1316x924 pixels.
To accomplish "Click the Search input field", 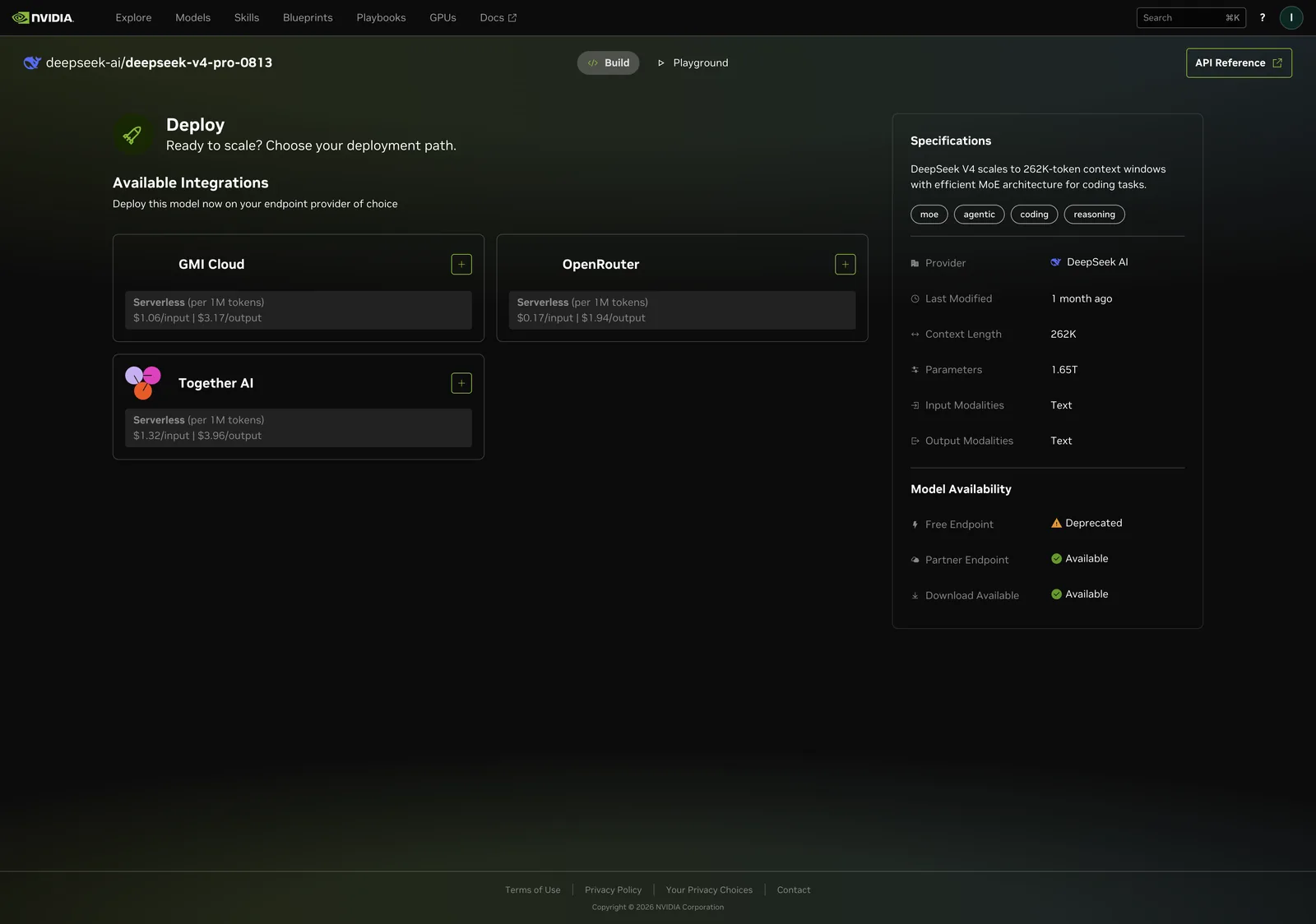I will point(1191,17).
